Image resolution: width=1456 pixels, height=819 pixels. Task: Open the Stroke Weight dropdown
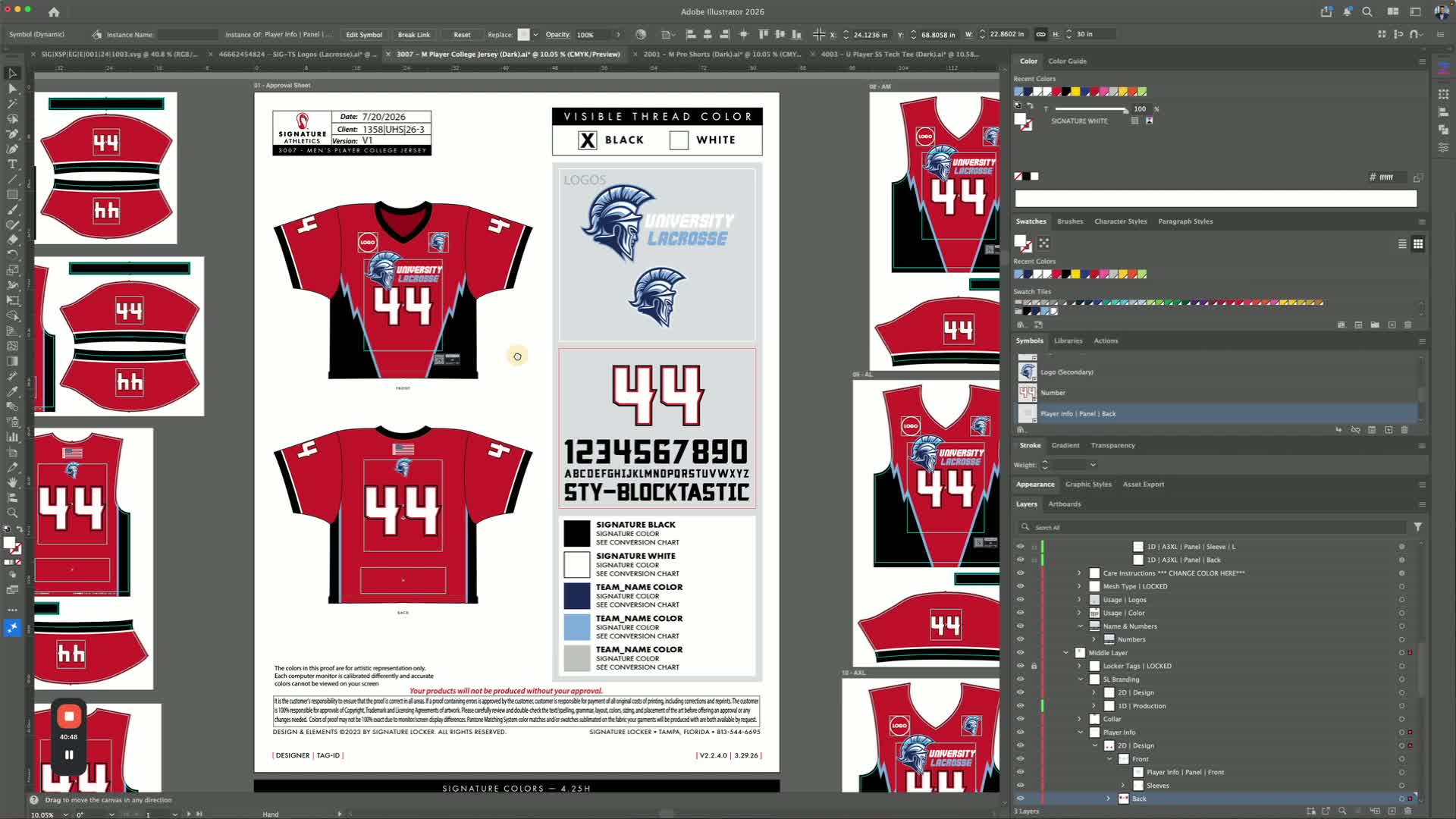1093,465
